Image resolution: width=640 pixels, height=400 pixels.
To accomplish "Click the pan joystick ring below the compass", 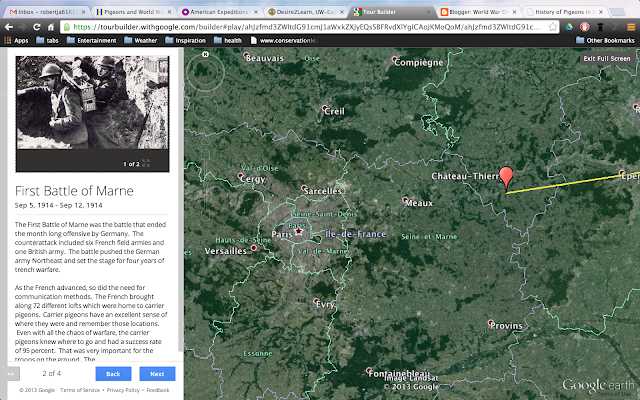I will point(205,109).
